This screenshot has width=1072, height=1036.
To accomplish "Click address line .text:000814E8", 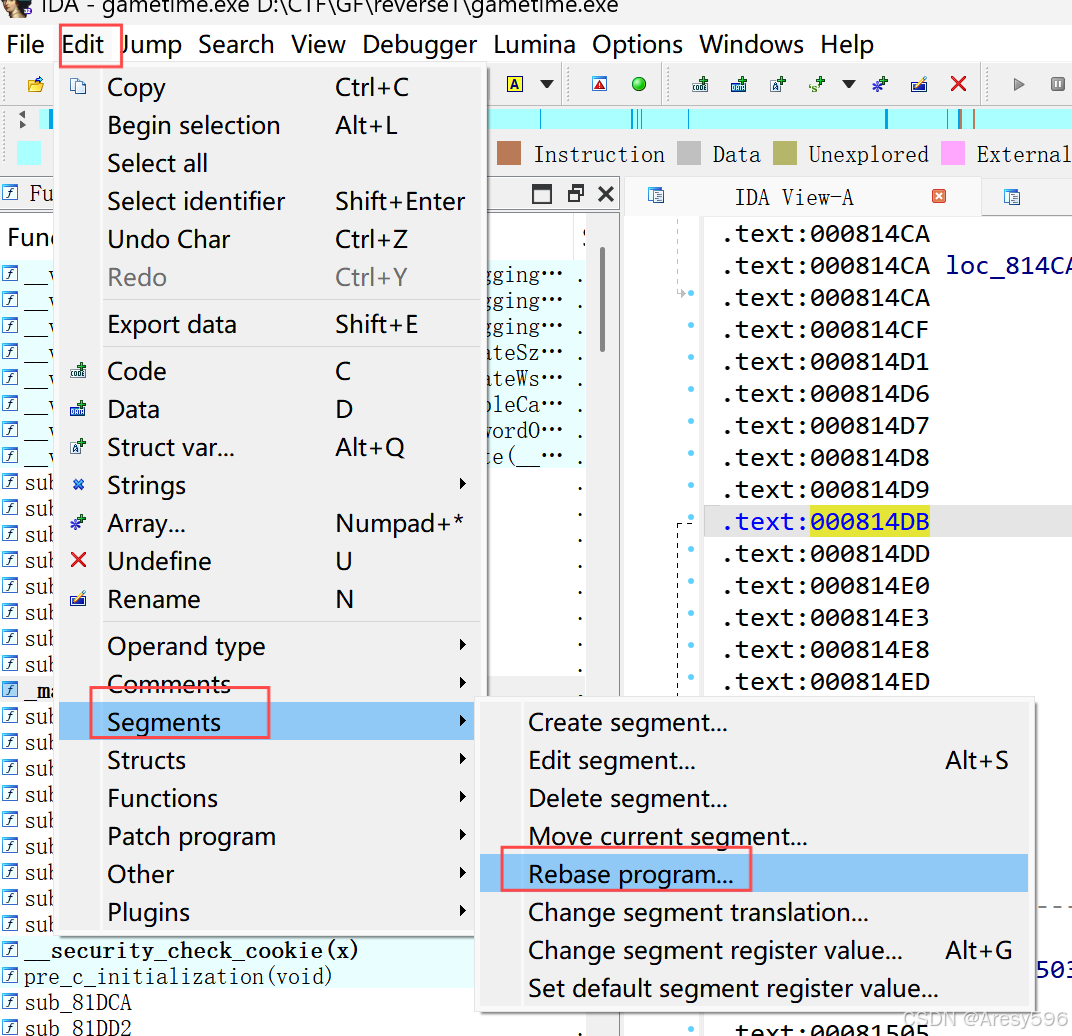I will click(826, 650).
